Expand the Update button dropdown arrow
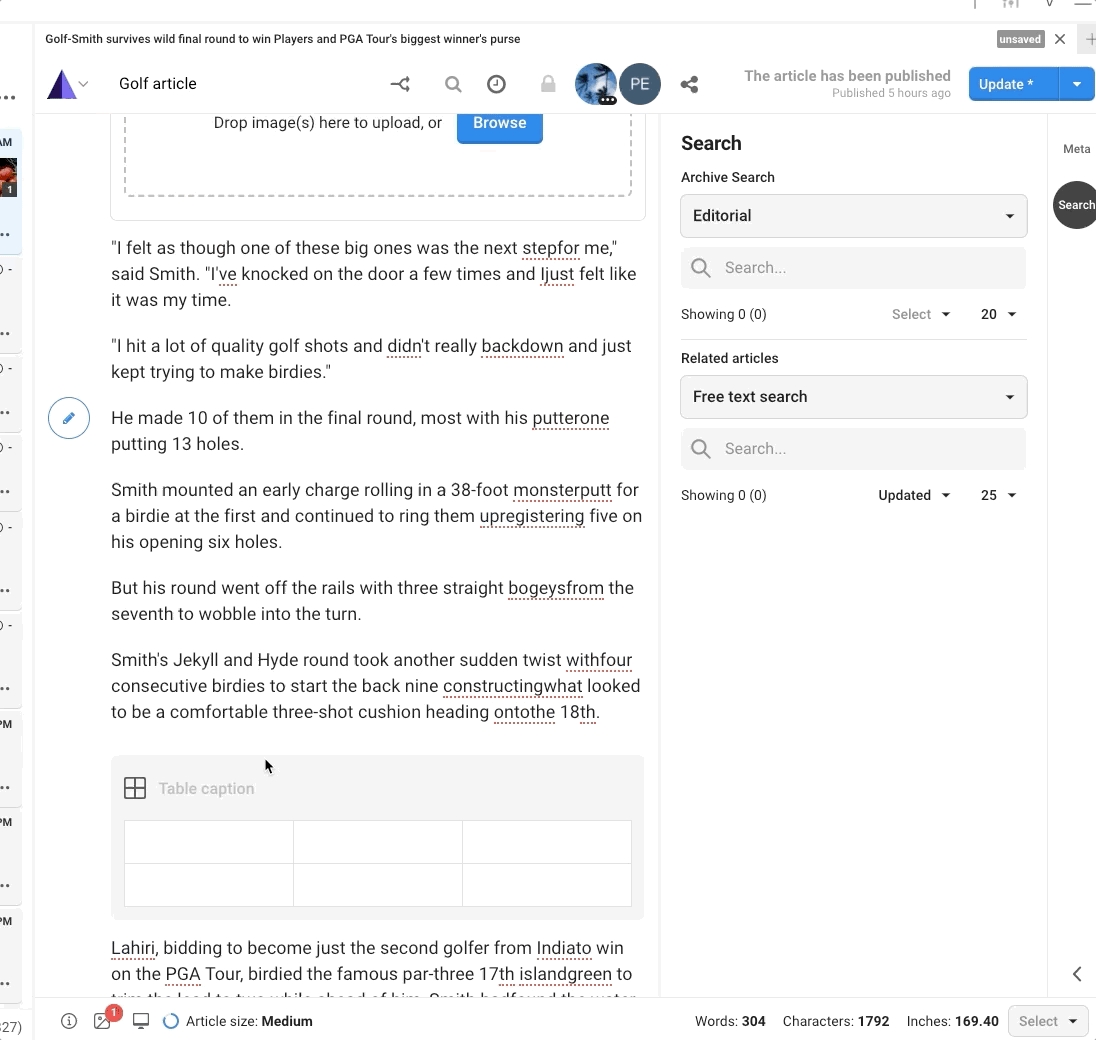Image resolution: width=1096 pixels, height=1040 pixels. pos(1076,85)
